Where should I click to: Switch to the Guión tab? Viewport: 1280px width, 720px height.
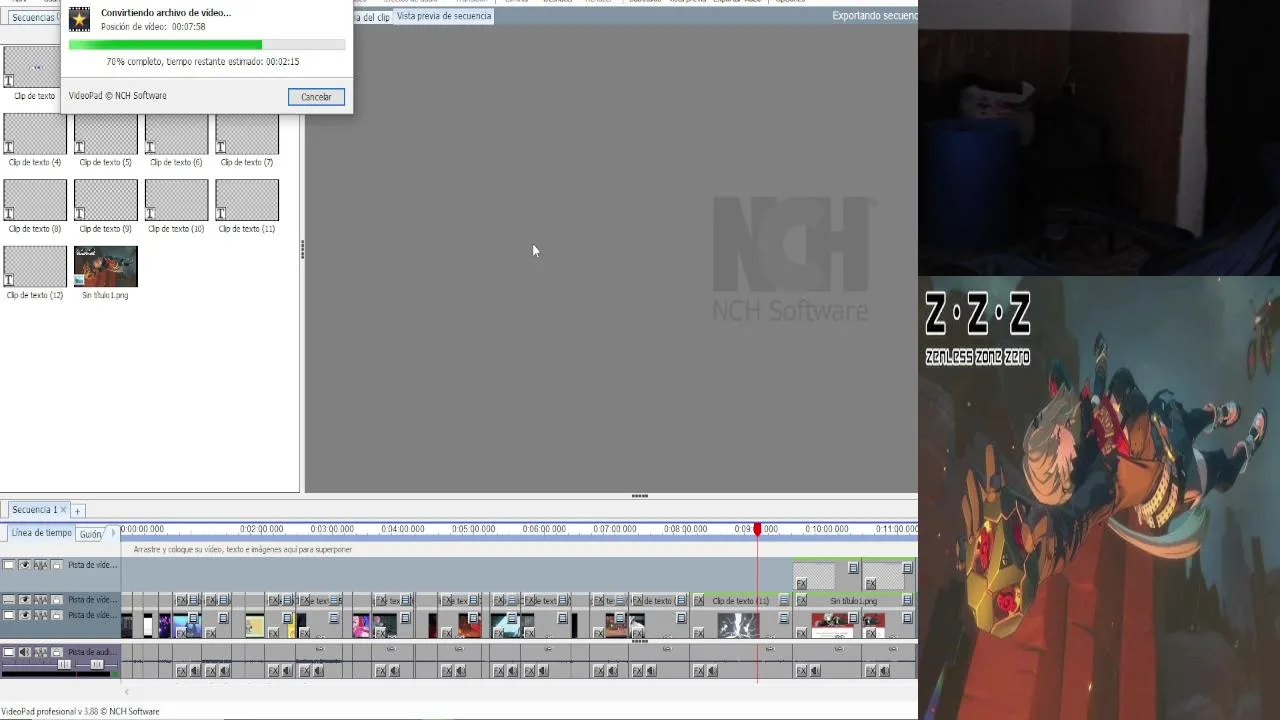[x=90, y=534]
